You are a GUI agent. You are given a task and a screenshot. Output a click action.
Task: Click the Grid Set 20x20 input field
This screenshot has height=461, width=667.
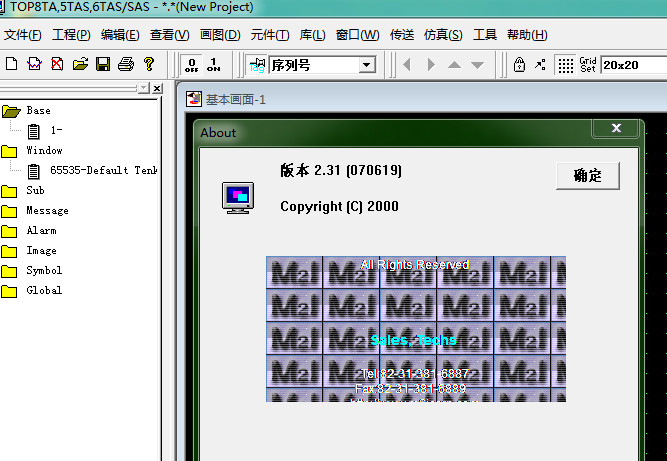click(632, 65)
